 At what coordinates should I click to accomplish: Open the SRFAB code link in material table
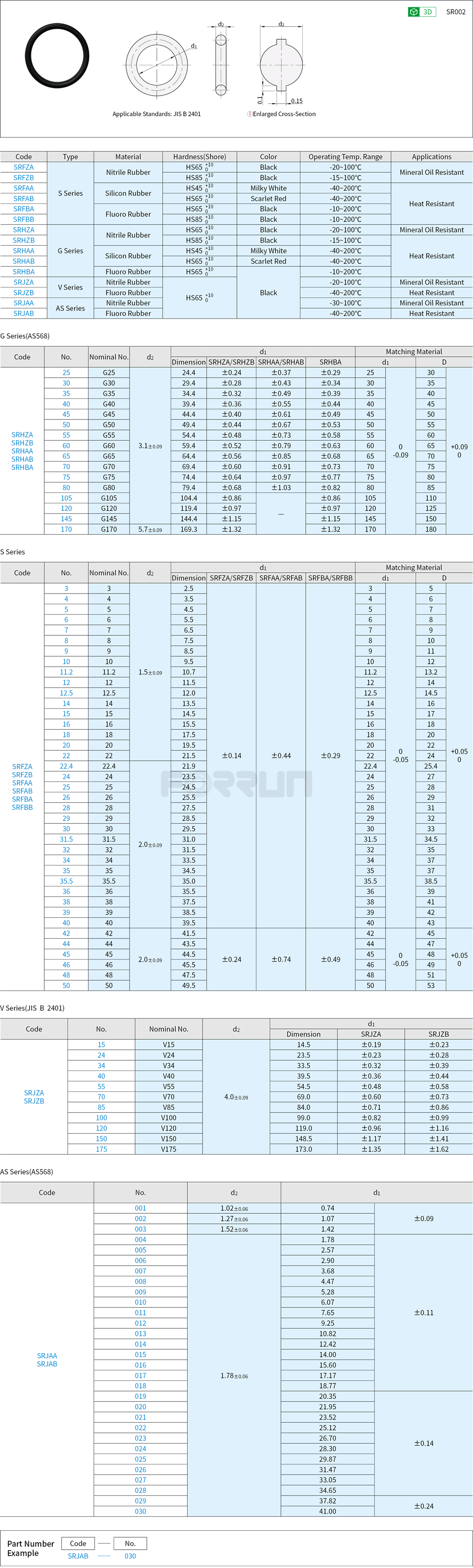click(x=24, y=198)
